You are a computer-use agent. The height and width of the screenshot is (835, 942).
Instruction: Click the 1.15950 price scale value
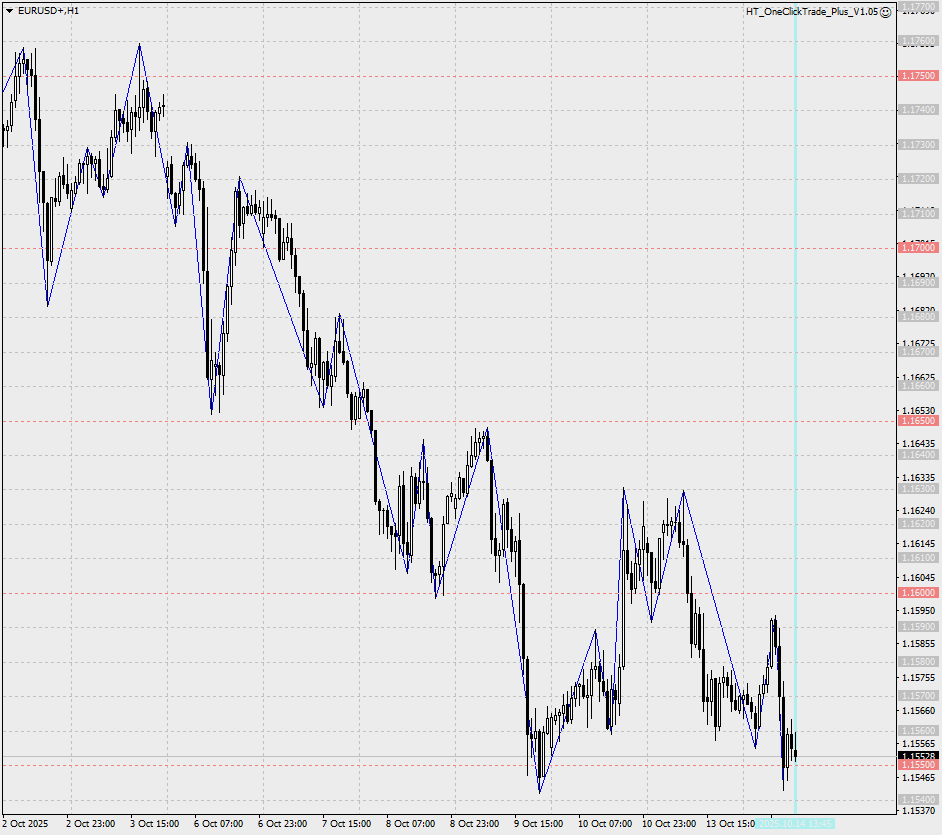[919, 610]
